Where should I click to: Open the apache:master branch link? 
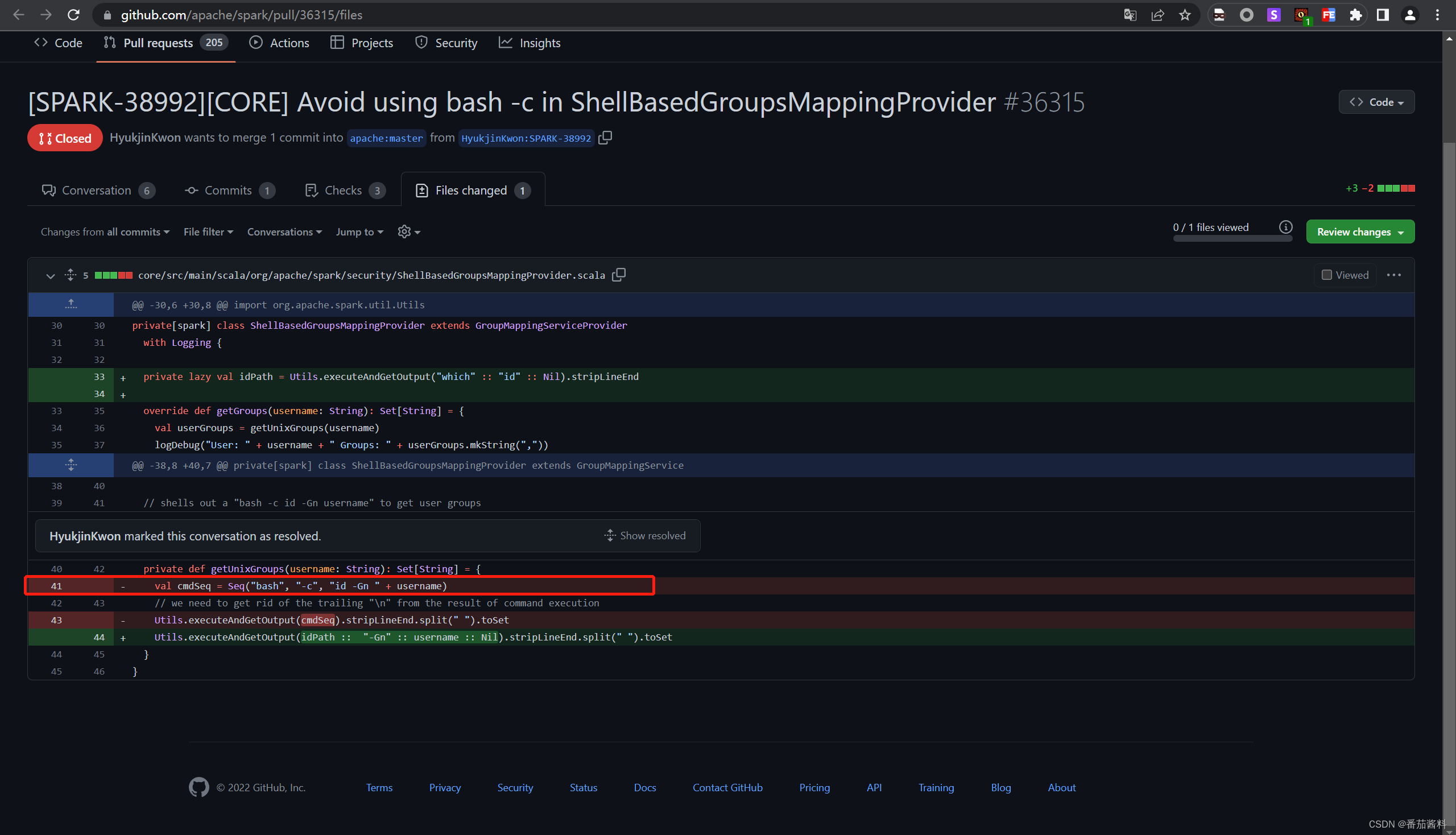pyautogui.click(x=386, y=138)
